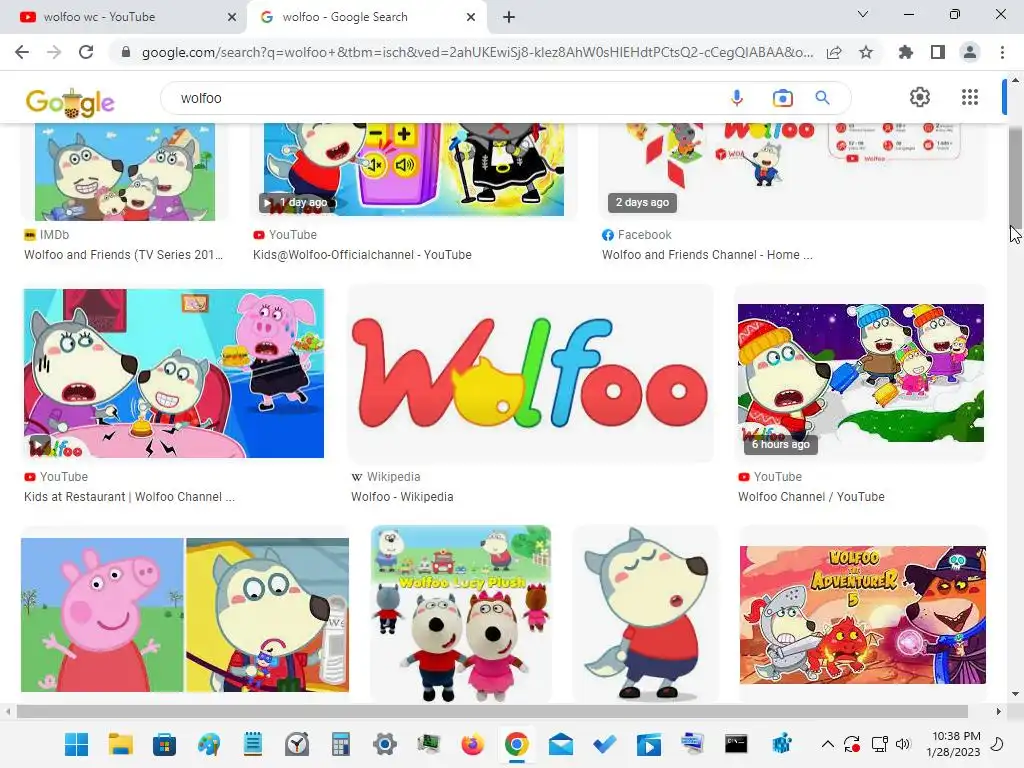Open the Peppa Pig and Wolfoo image
This screenshot has width=1024, height=768.
pos(185,615)
